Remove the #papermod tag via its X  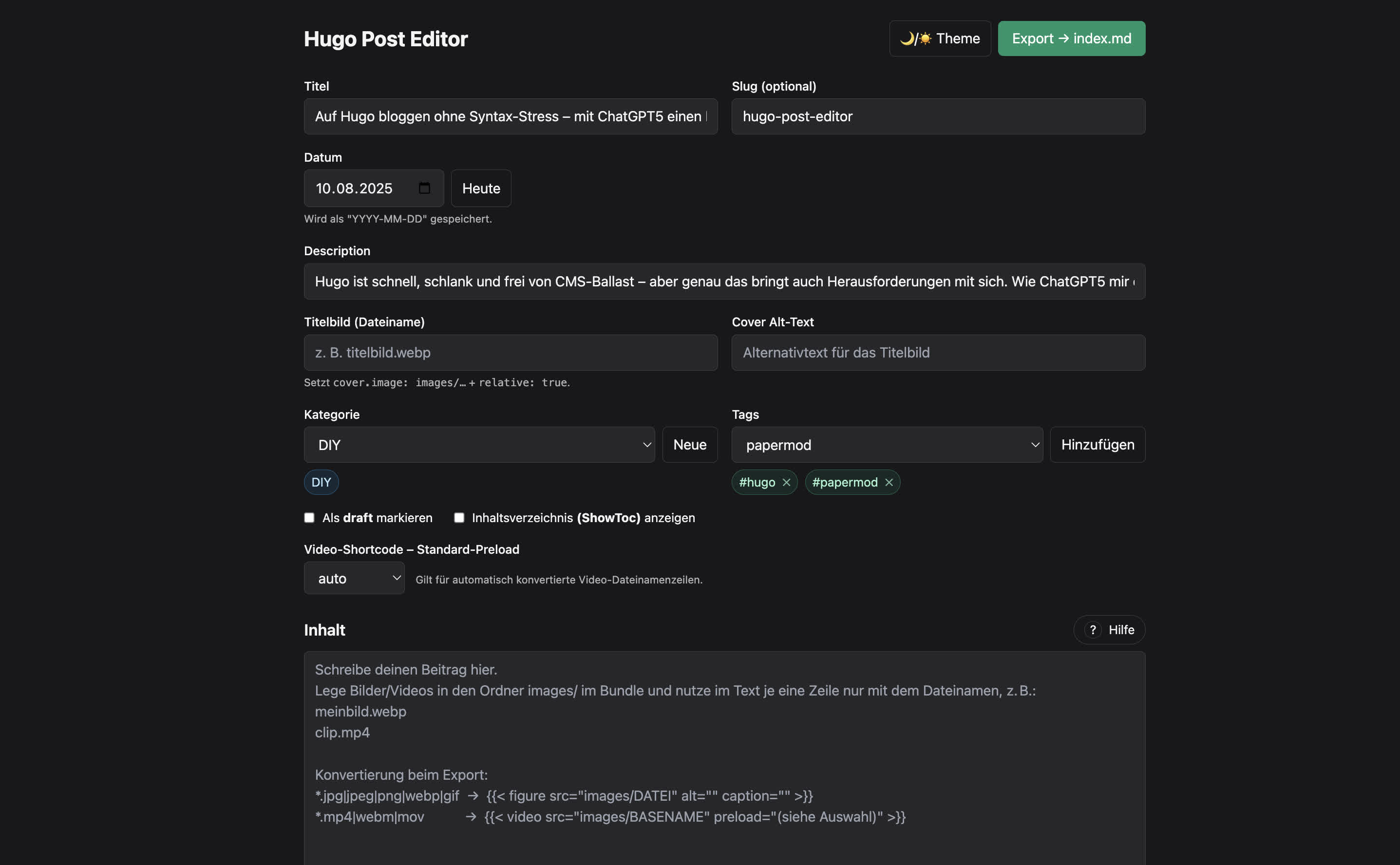coord(889,482)
